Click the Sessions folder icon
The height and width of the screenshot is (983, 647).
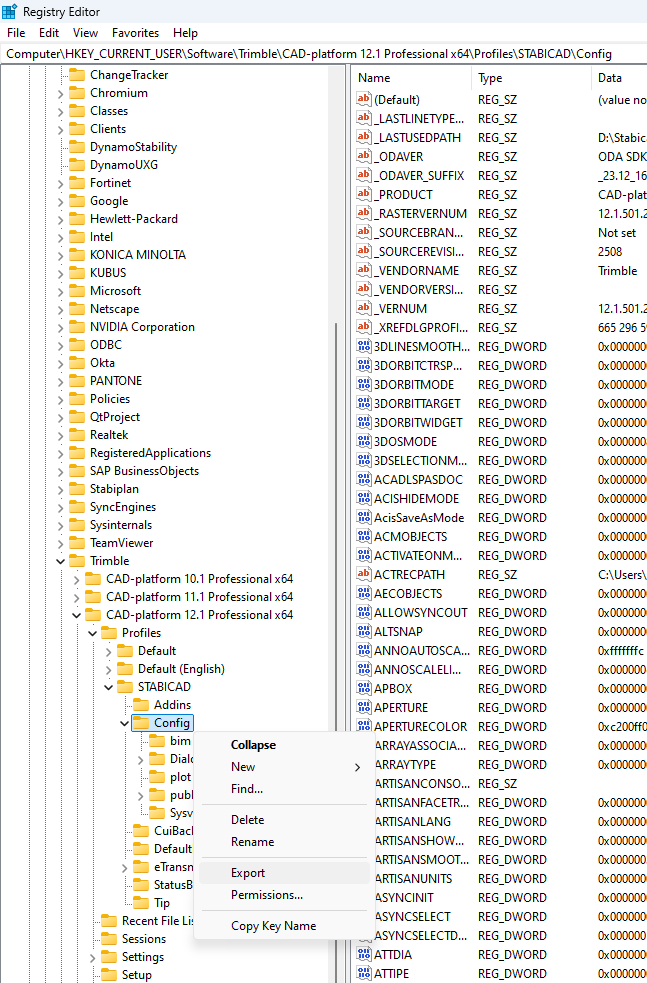click(109, 938)
